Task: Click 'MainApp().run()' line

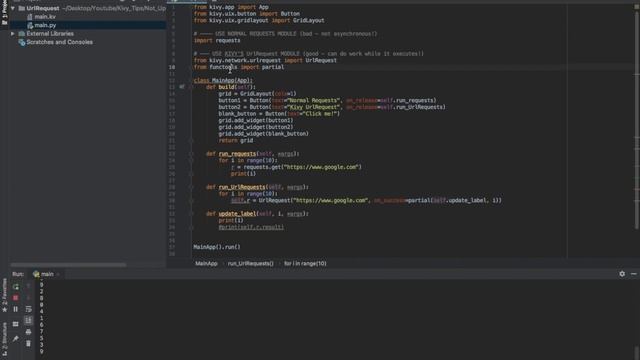Action: tap(217, 247)
